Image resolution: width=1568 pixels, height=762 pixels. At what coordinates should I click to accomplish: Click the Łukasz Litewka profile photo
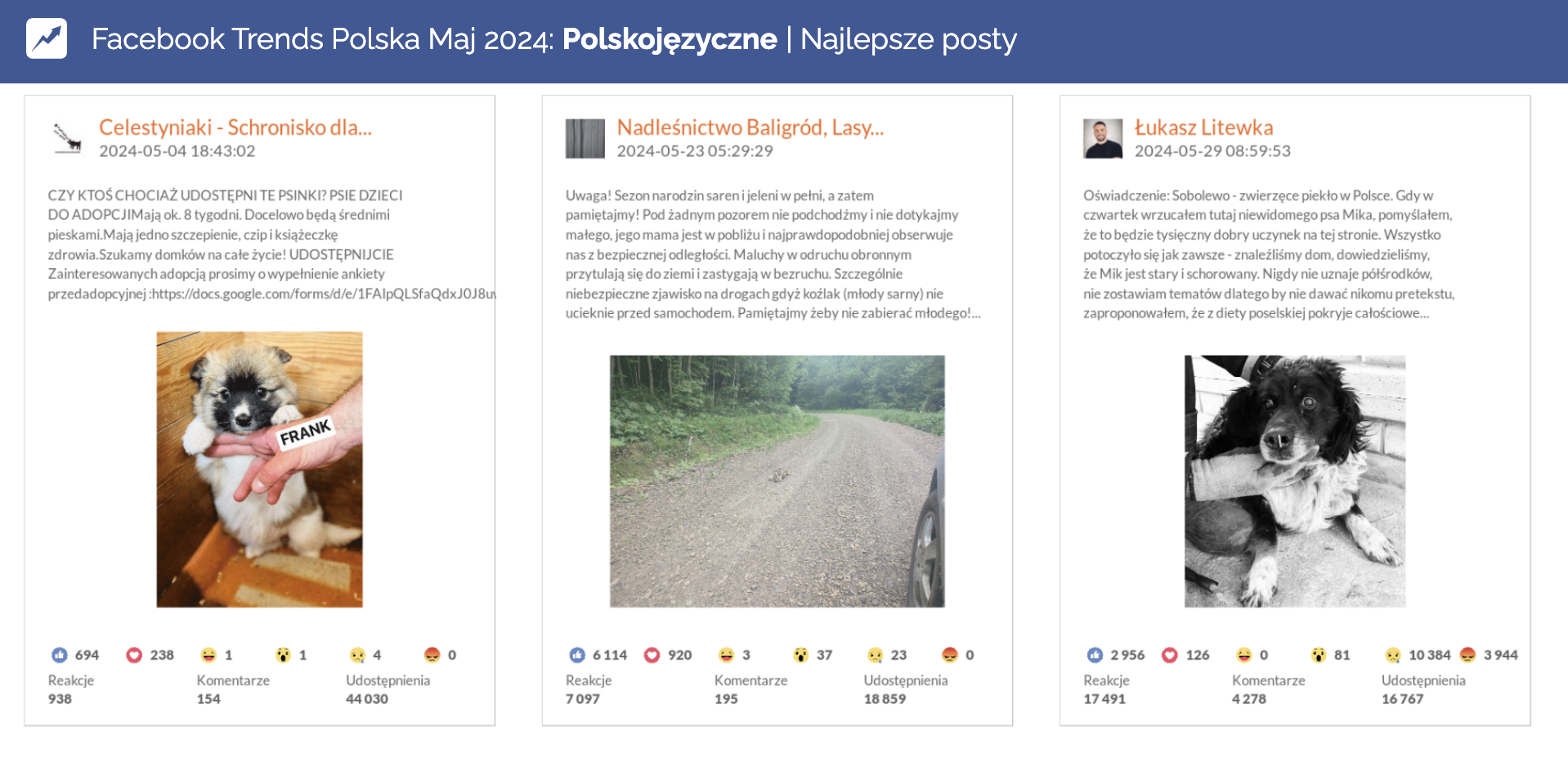[1102, 138]
